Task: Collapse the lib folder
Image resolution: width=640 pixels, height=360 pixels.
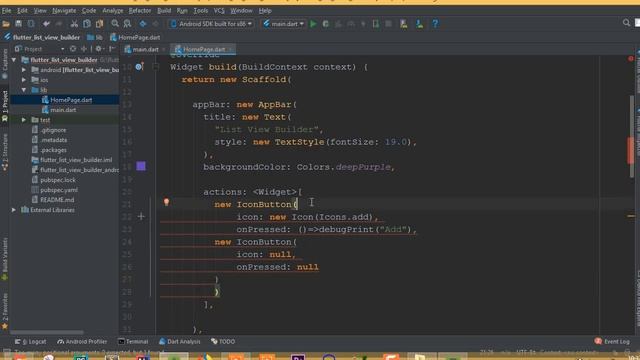Action: click(24, 90)
